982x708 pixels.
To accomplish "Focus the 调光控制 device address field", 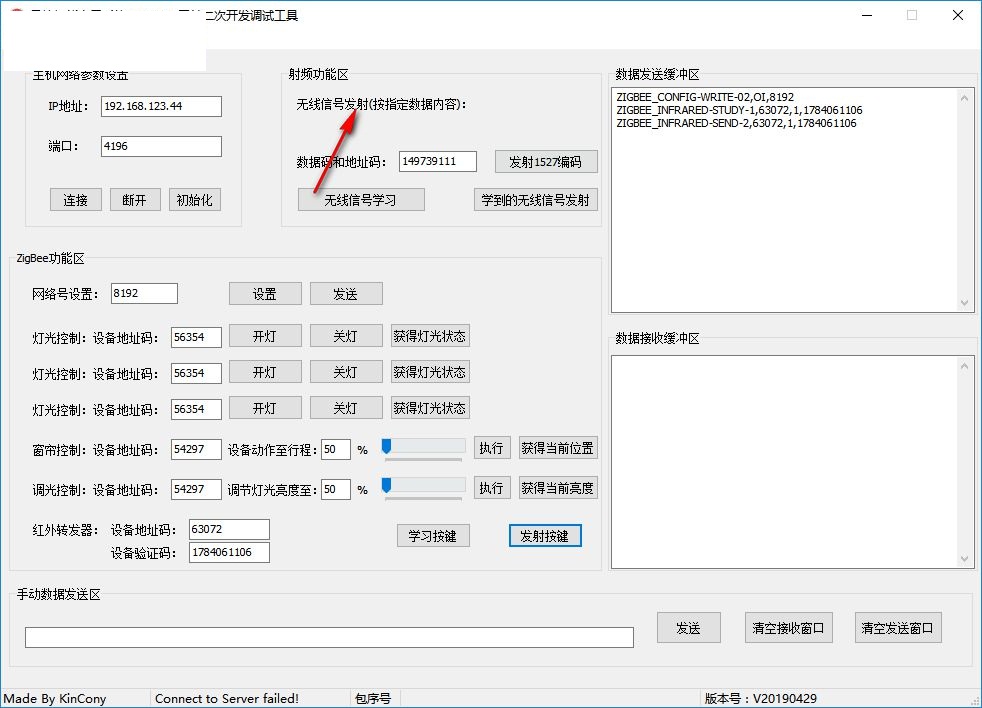I will click(196, 489).
